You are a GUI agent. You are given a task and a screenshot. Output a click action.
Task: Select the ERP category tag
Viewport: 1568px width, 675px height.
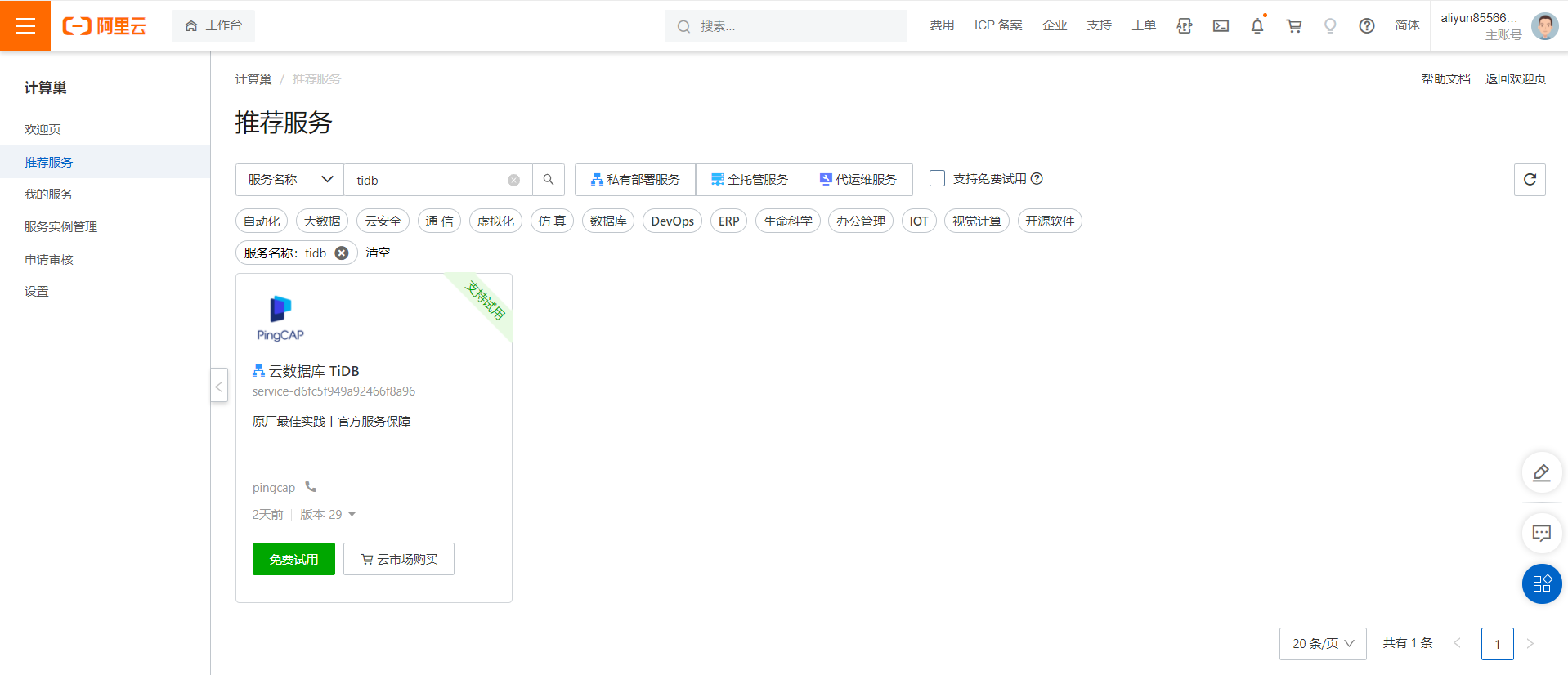pyautogui.click(x=728, y=221)
